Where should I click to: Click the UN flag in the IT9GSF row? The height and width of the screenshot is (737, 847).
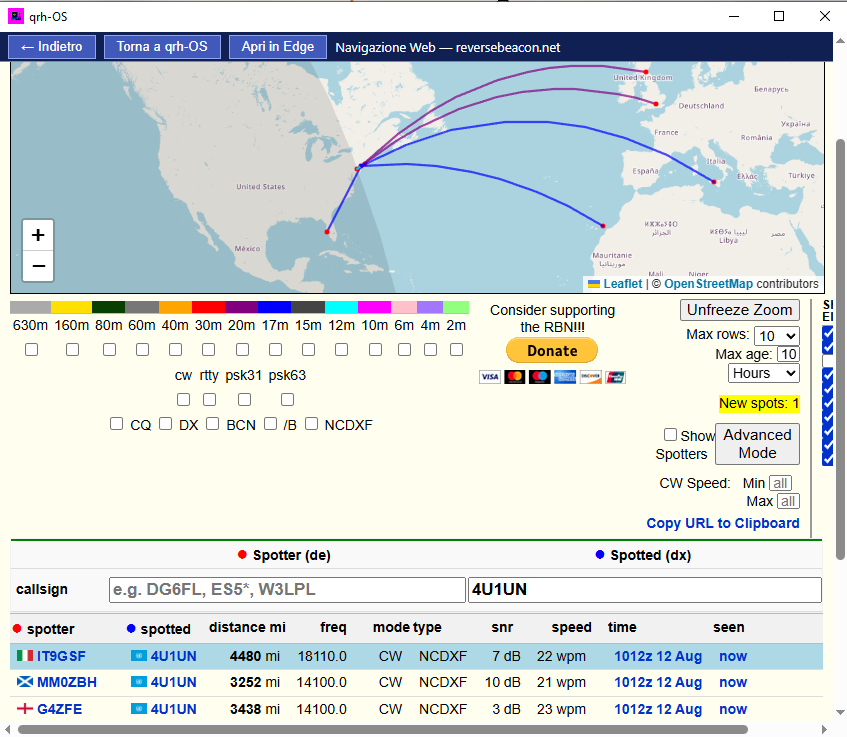click(139, 656)
